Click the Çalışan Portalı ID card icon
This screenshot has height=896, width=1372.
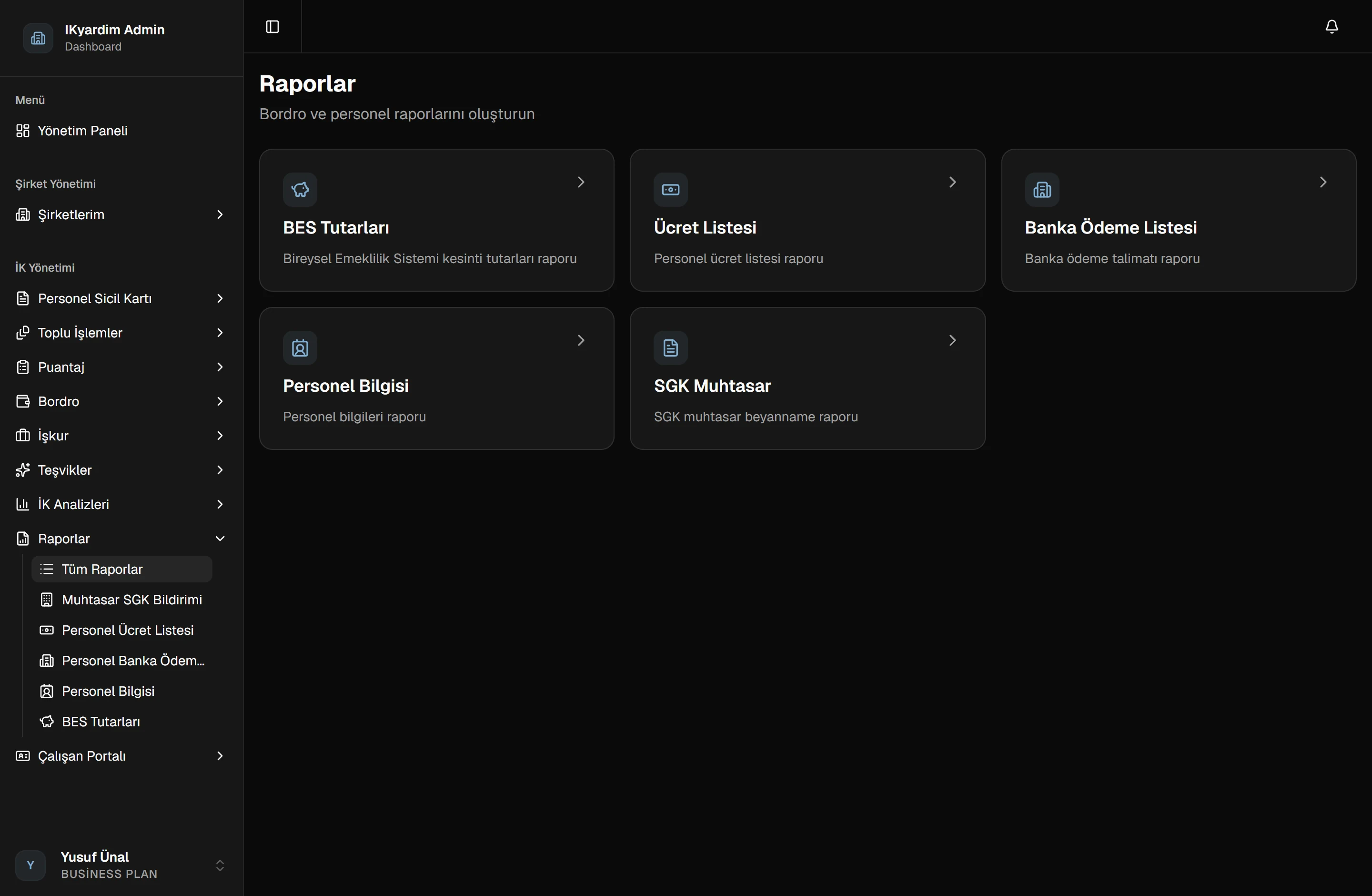click(x=22, y=756)
